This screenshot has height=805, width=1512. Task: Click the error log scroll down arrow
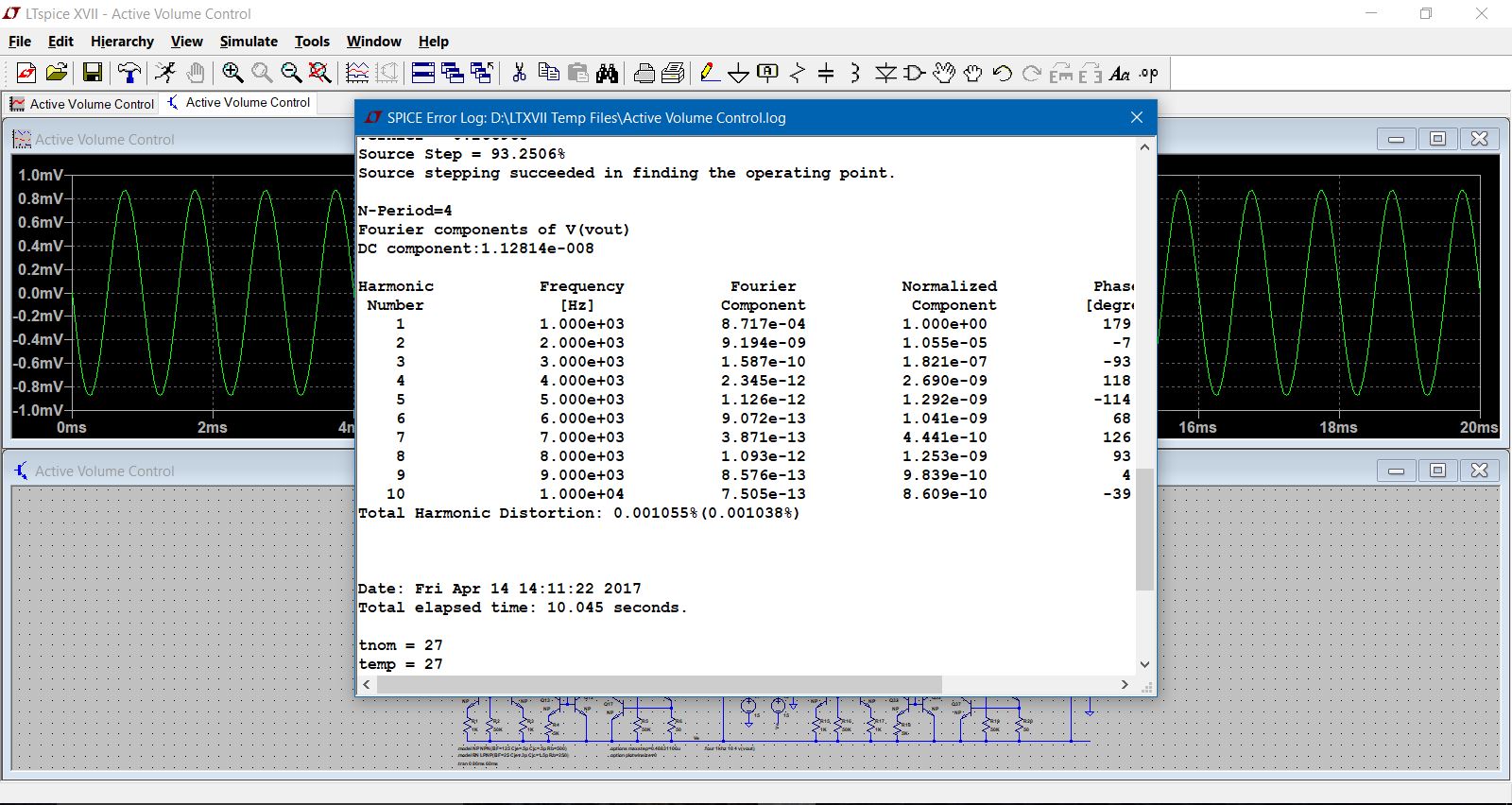coord(1144,664)
